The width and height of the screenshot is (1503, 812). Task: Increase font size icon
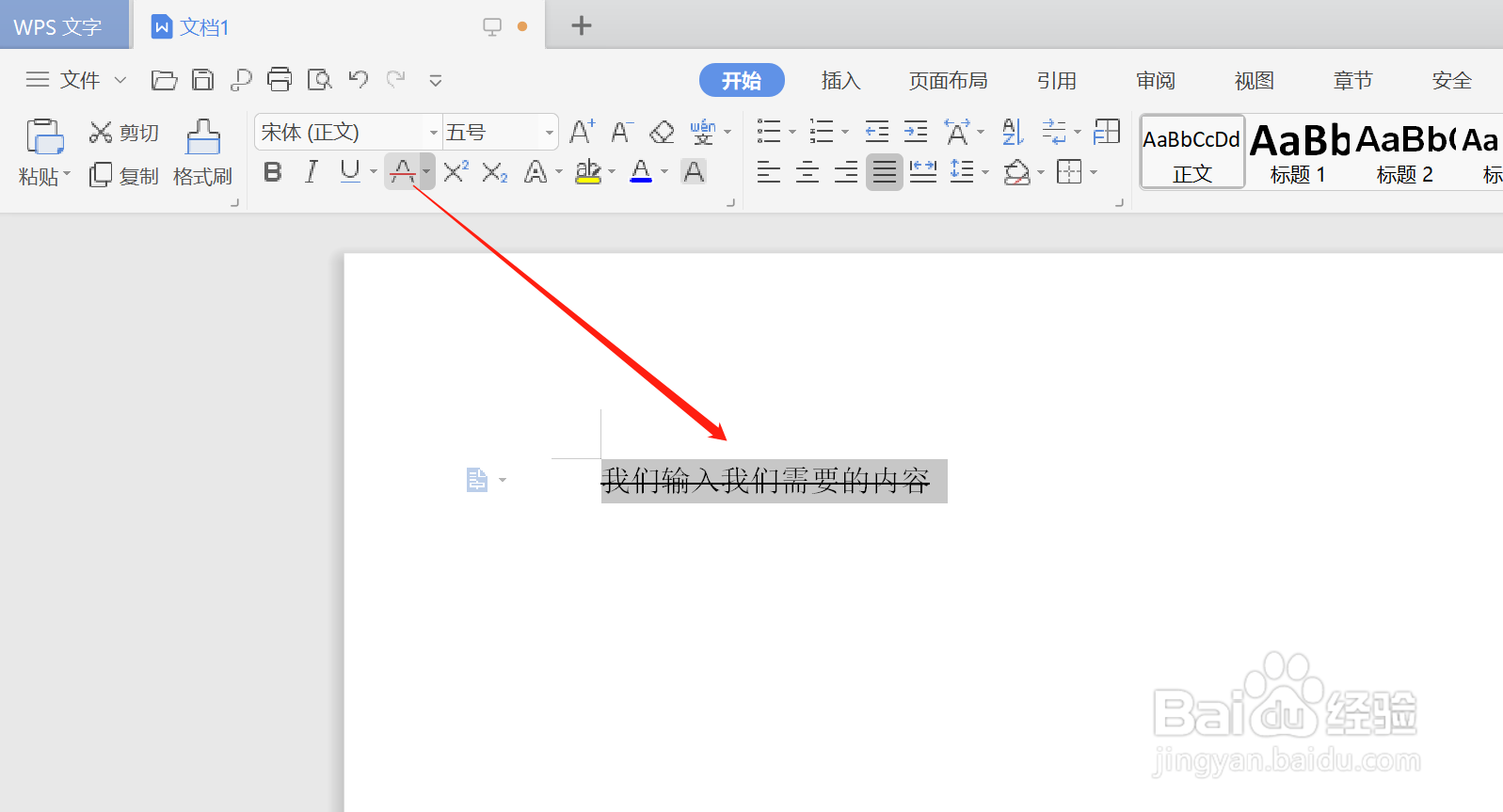point(582,132)
